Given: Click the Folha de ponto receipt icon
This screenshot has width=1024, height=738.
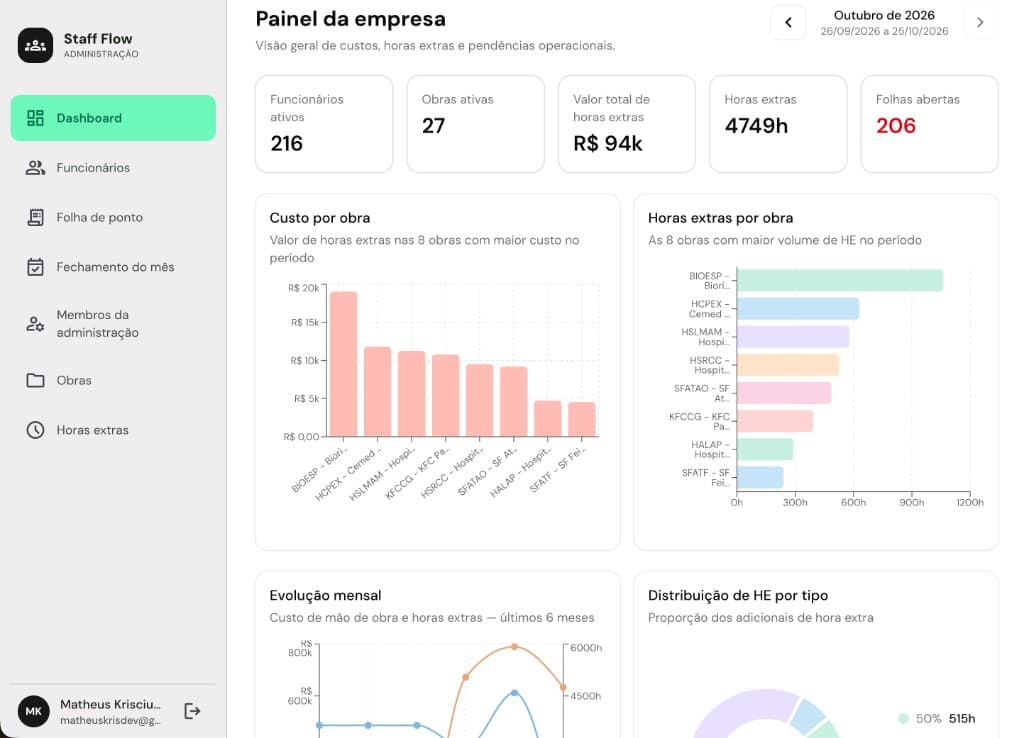Looking at the screenshot, I should coord(35,217).
